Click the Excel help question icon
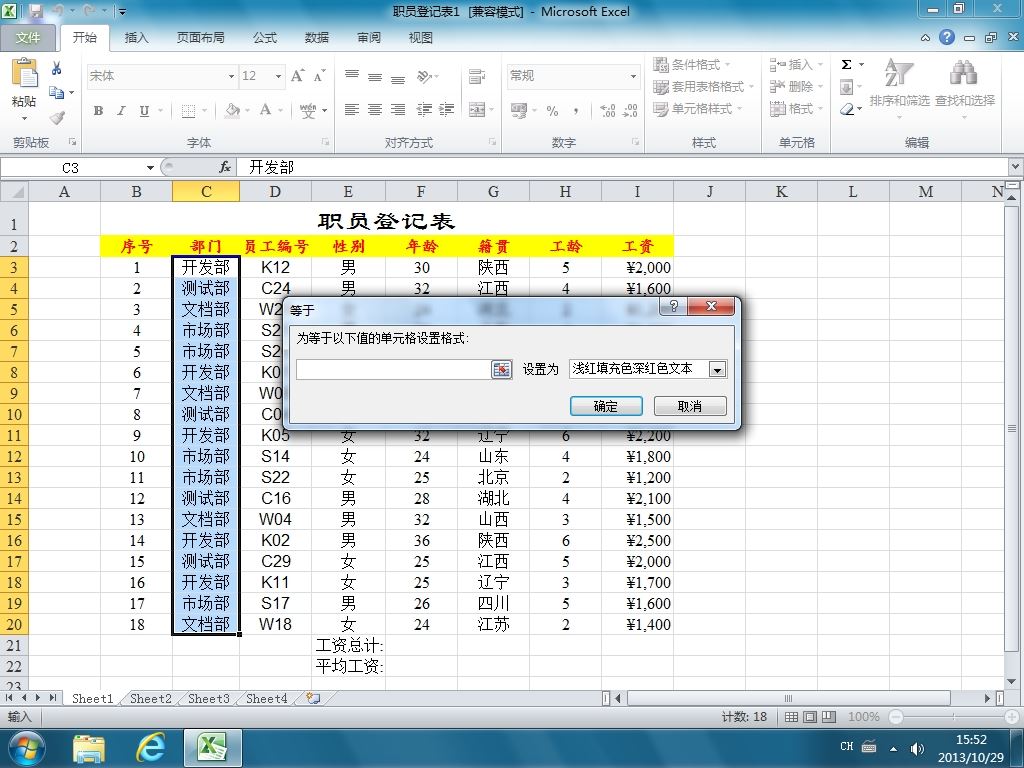 (947, 37)
